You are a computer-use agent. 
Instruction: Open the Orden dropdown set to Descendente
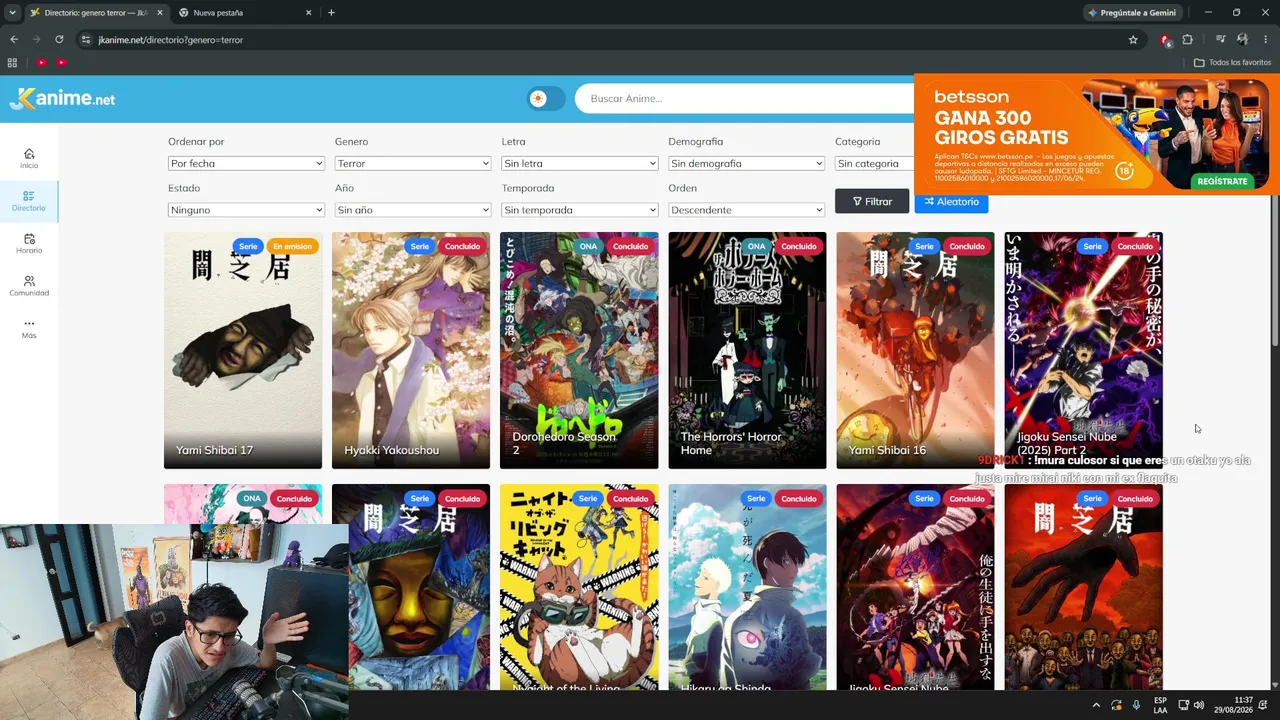pyautogui.click(x=747, y=210)
